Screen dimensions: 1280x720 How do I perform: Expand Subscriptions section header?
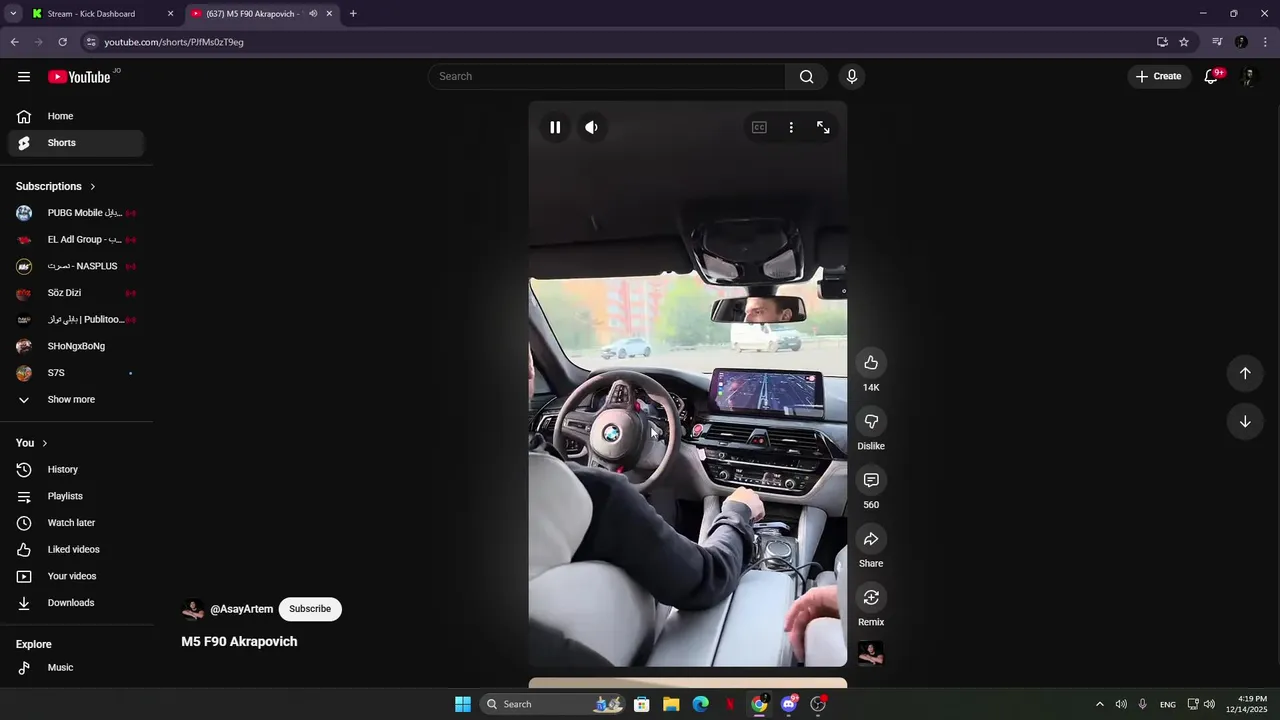pos(56,186)
